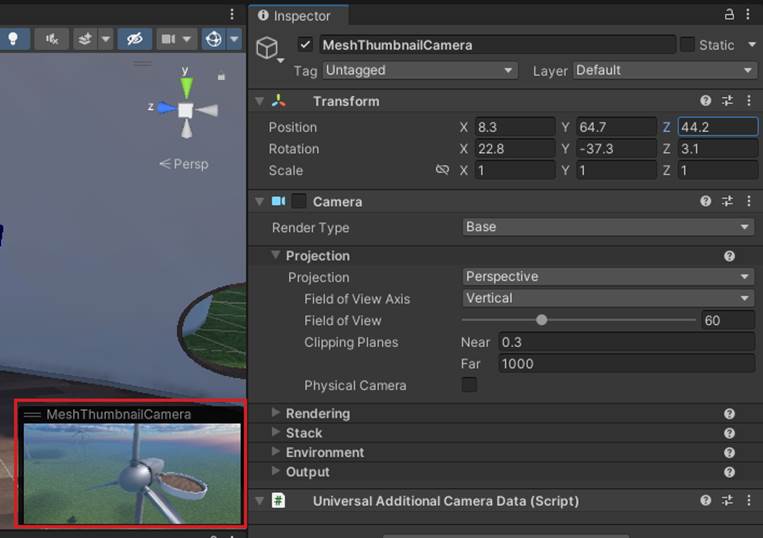The width and height of the screenshot is (763, 538).
Task: Click blue Z axis cone on gizmo
Action: (165, 108)
